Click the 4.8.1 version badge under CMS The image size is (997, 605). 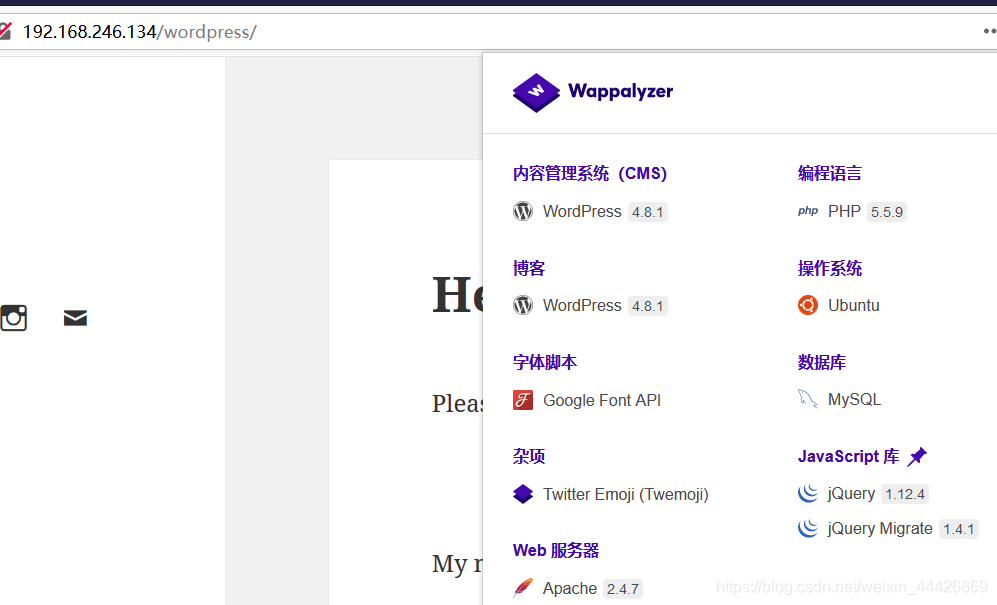coord(647,212)
